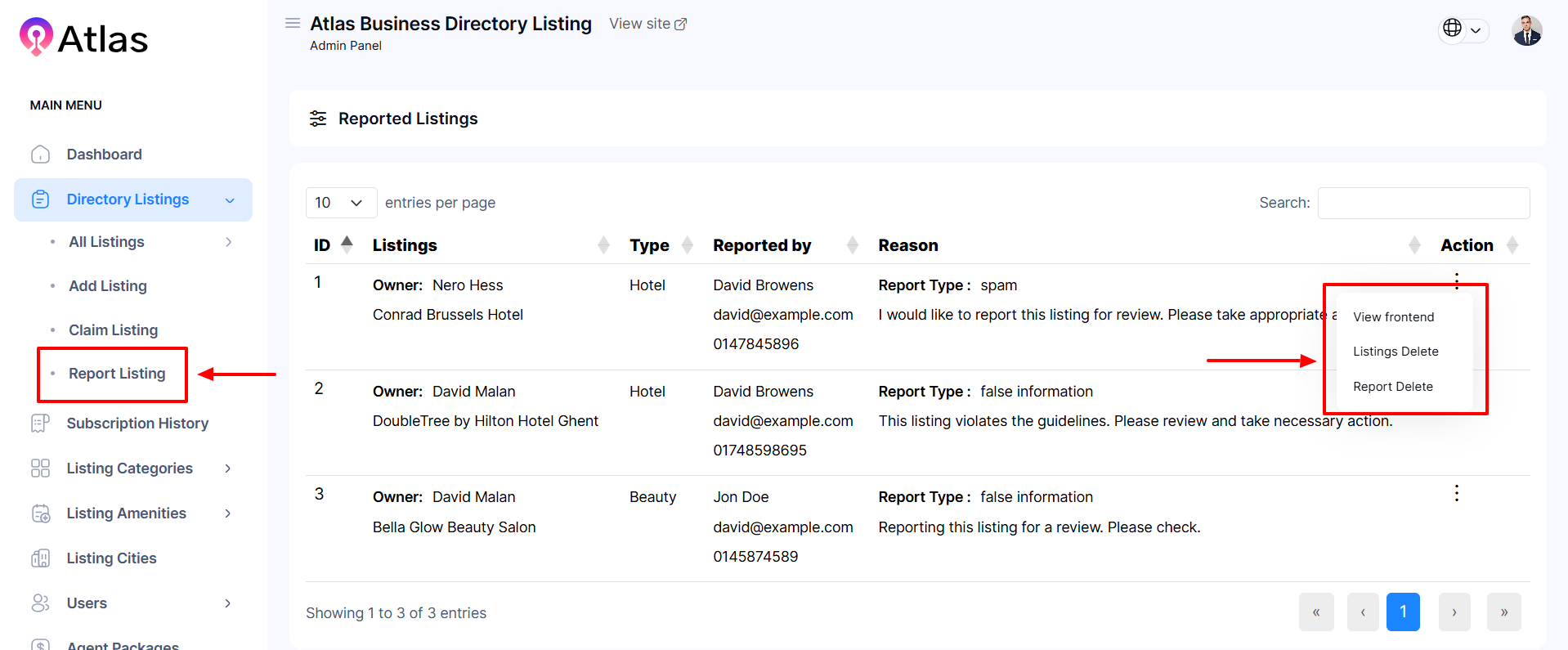The height and width of the screenshot is (650, 1568).
Task: Click the Search input field
Action: click(x=1422, y=203)
